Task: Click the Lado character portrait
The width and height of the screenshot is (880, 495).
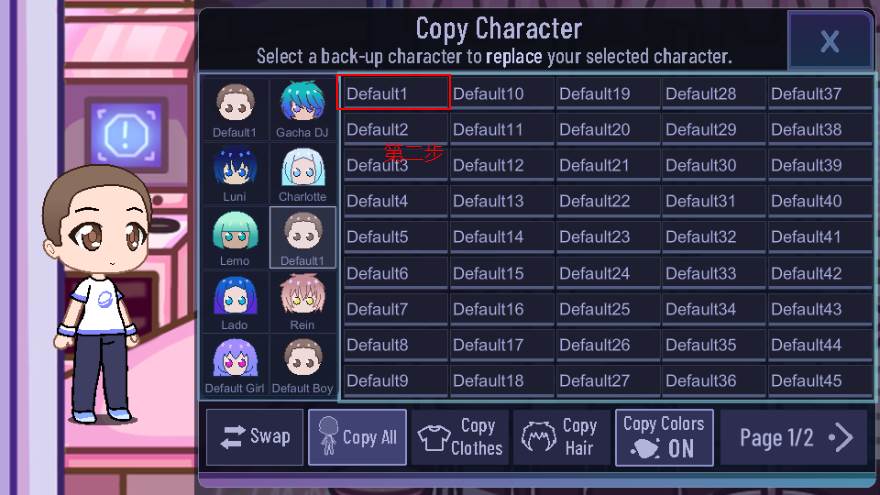Action: click(235, 301)
